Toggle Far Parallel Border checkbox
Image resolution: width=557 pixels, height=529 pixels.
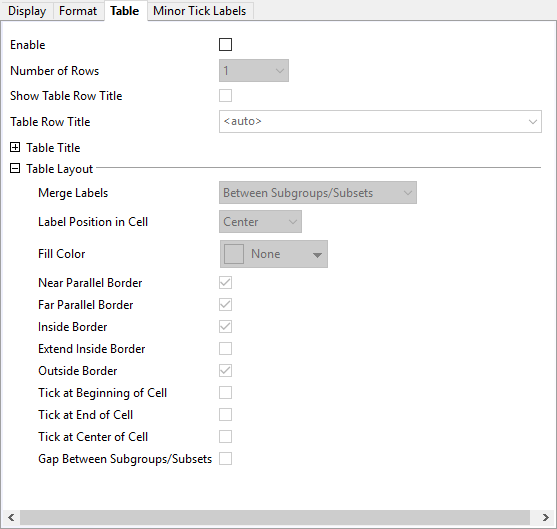tap(225, 305)
